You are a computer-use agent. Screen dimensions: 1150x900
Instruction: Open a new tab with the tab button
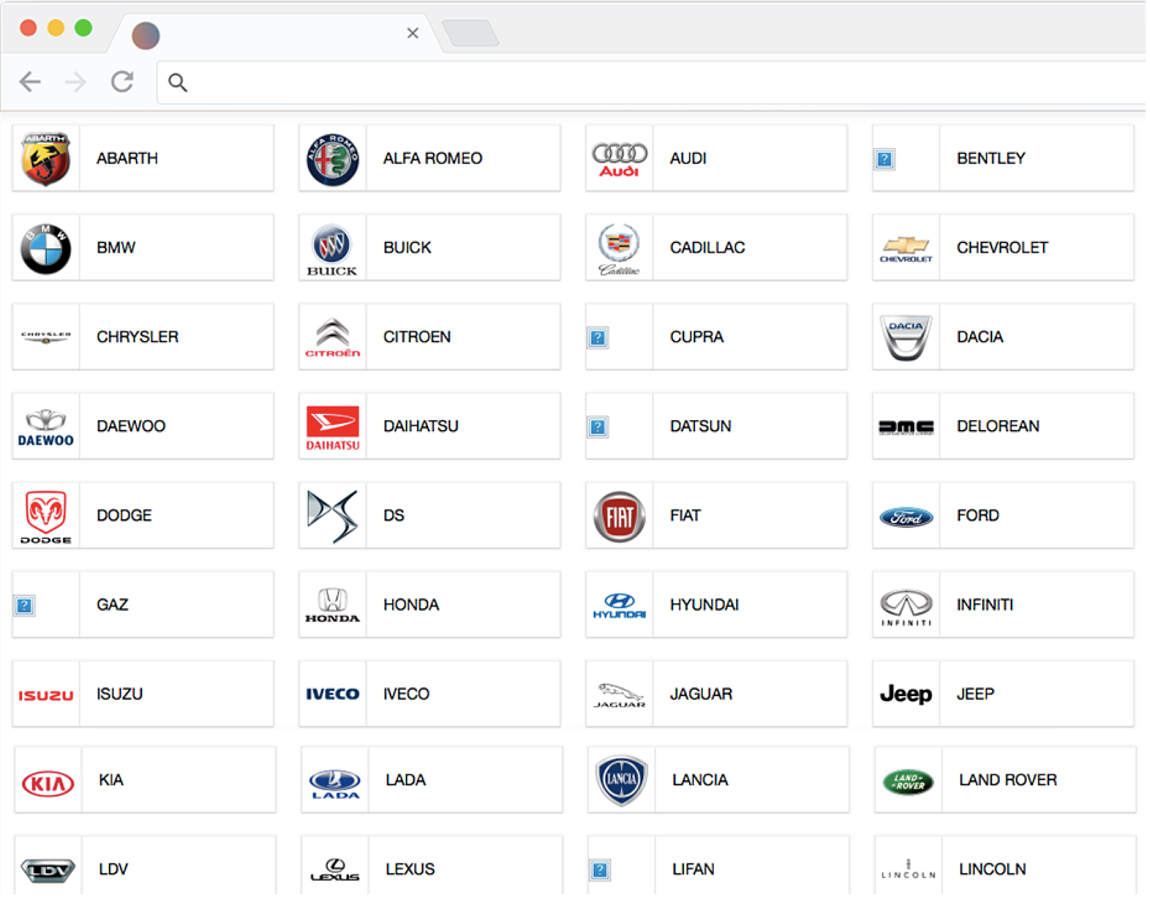pyautogui.click(x=472, y=34)
